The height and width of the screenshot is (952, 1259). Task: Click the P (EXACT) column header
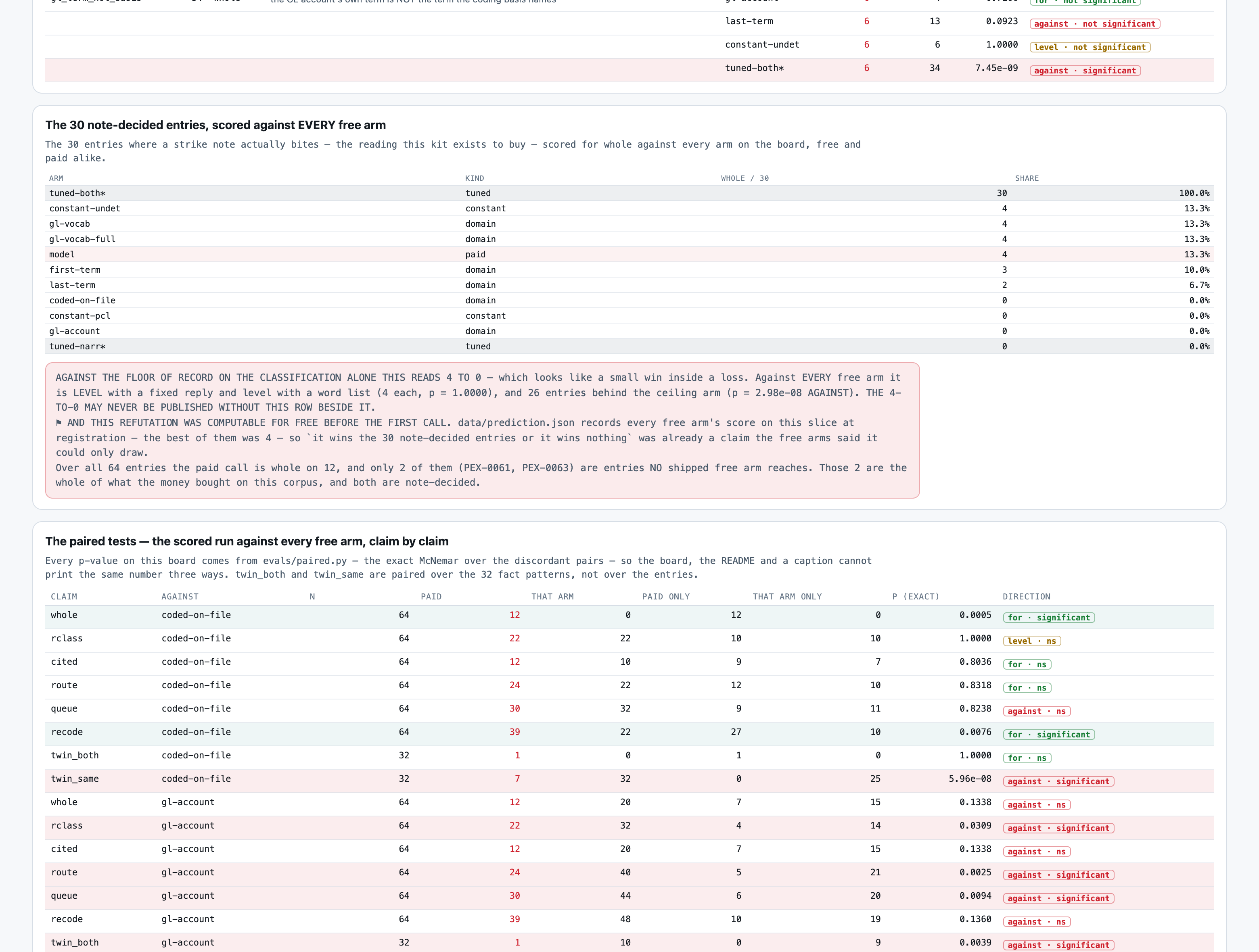(915, 596)
